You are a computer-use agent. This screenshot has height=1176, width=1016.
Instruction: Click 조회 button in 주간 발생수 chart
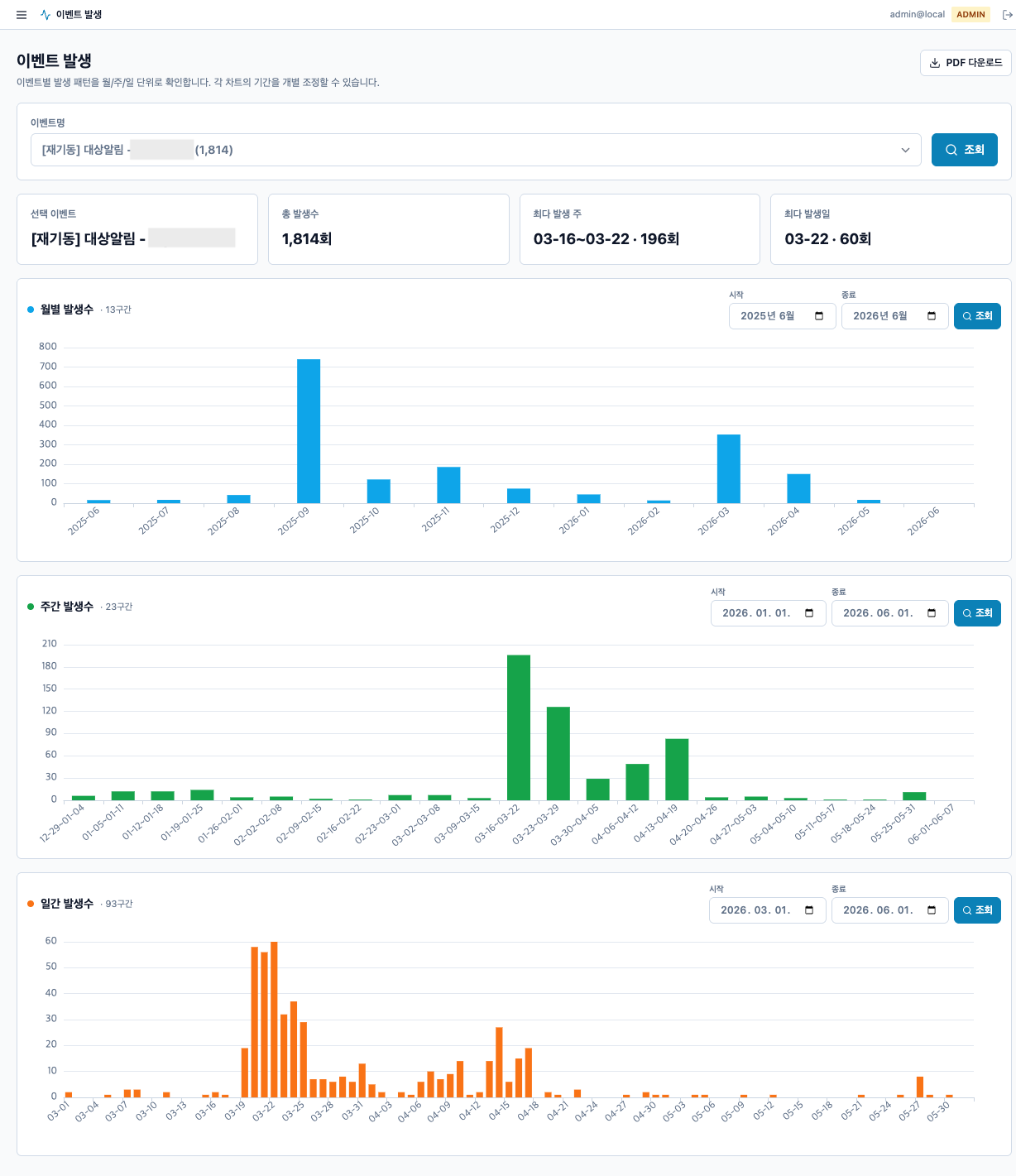pyautogui.click(x=977, y=613)
